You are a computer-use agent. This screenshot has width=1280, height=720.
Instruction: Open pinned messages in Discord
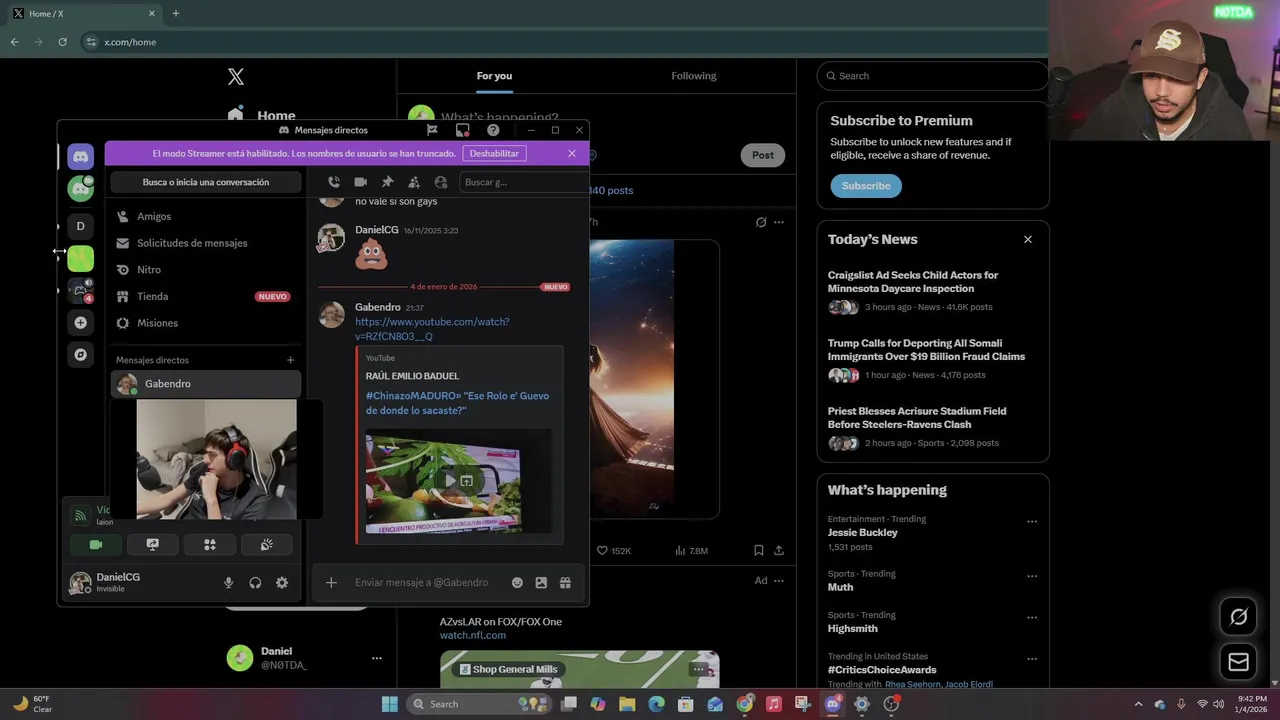click(387, 182)
